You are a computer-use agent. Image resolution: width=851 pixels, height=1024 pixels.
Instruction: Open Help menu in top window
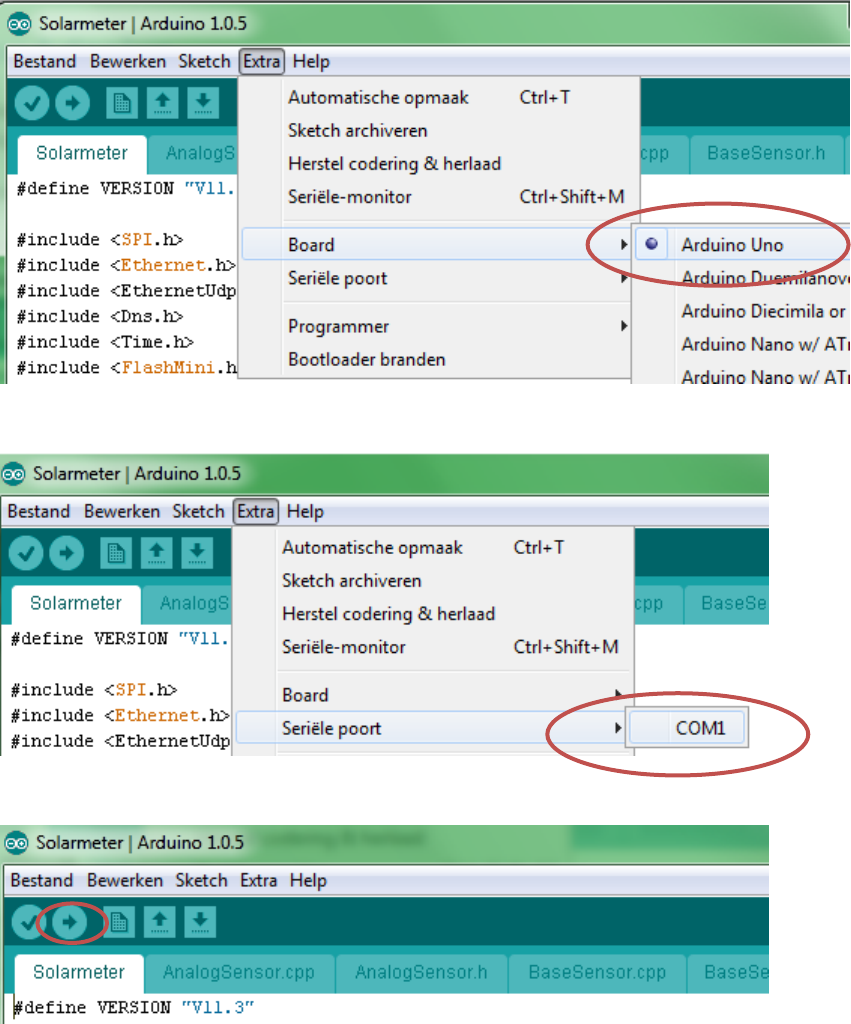click(x=311, y=61)
